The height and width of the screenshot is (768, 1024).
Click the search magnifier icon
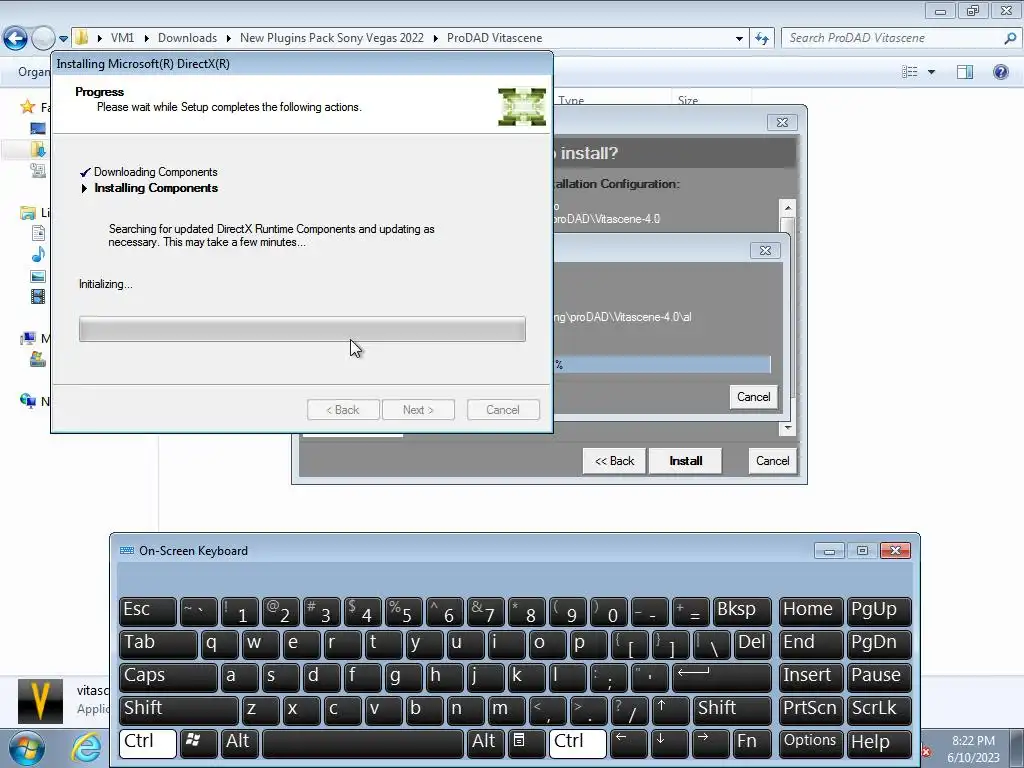[x=1009, y=38]
